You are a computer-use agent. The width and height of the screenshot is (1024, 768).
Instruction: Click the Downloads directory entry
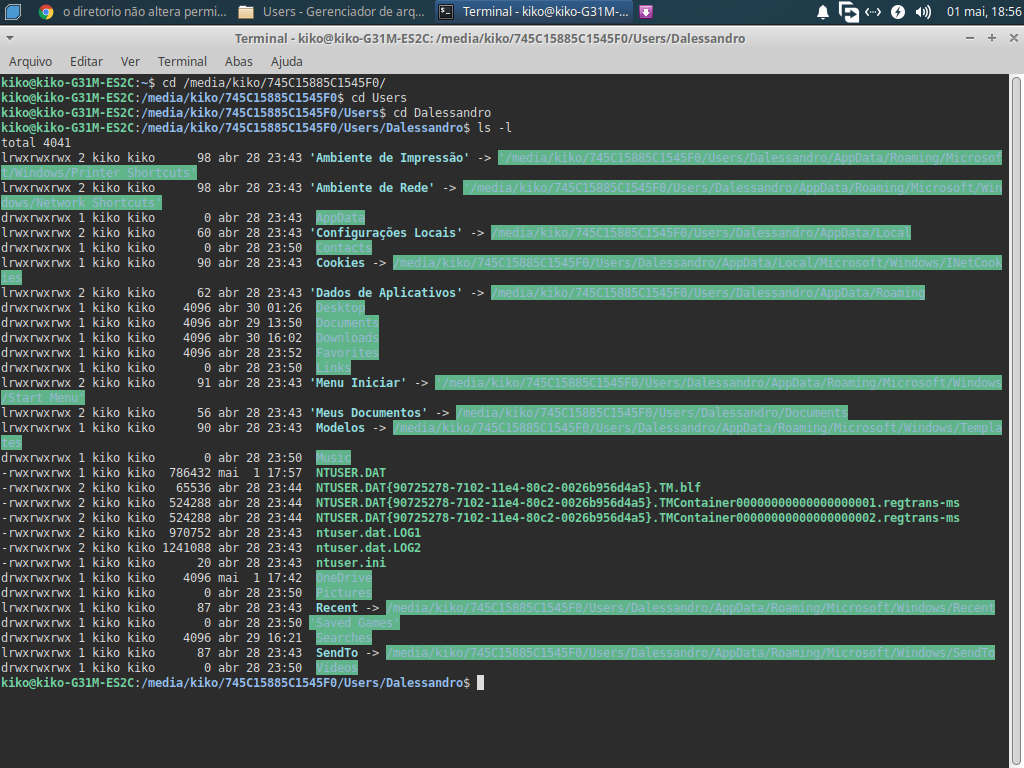(347, 338)
